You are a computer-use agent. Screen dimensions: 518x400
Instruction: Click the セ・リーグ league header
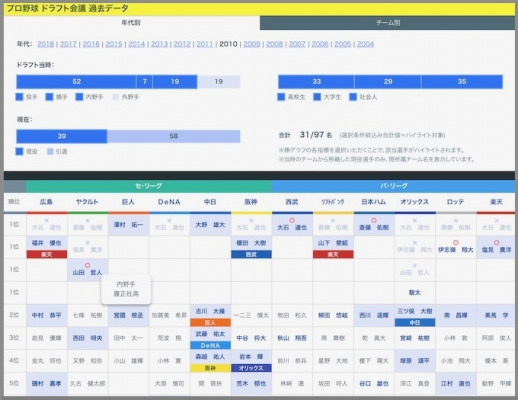click(x=149, y=186)
